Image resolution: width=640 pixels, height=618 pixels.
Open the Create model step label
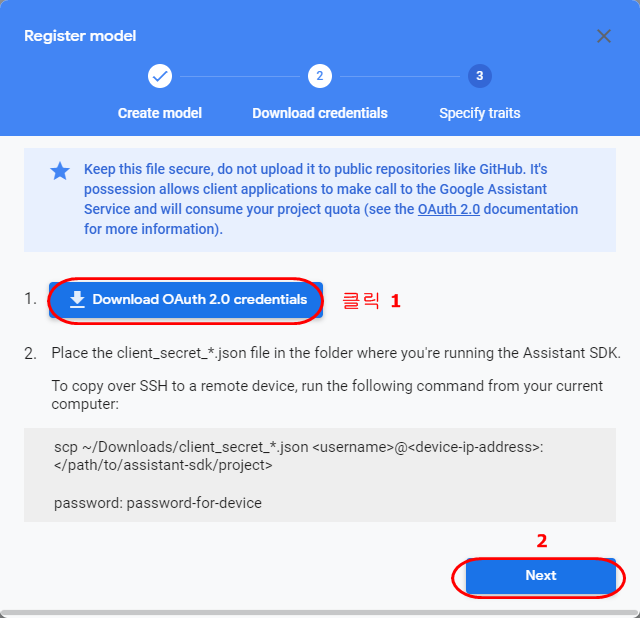tap(160, 113)
